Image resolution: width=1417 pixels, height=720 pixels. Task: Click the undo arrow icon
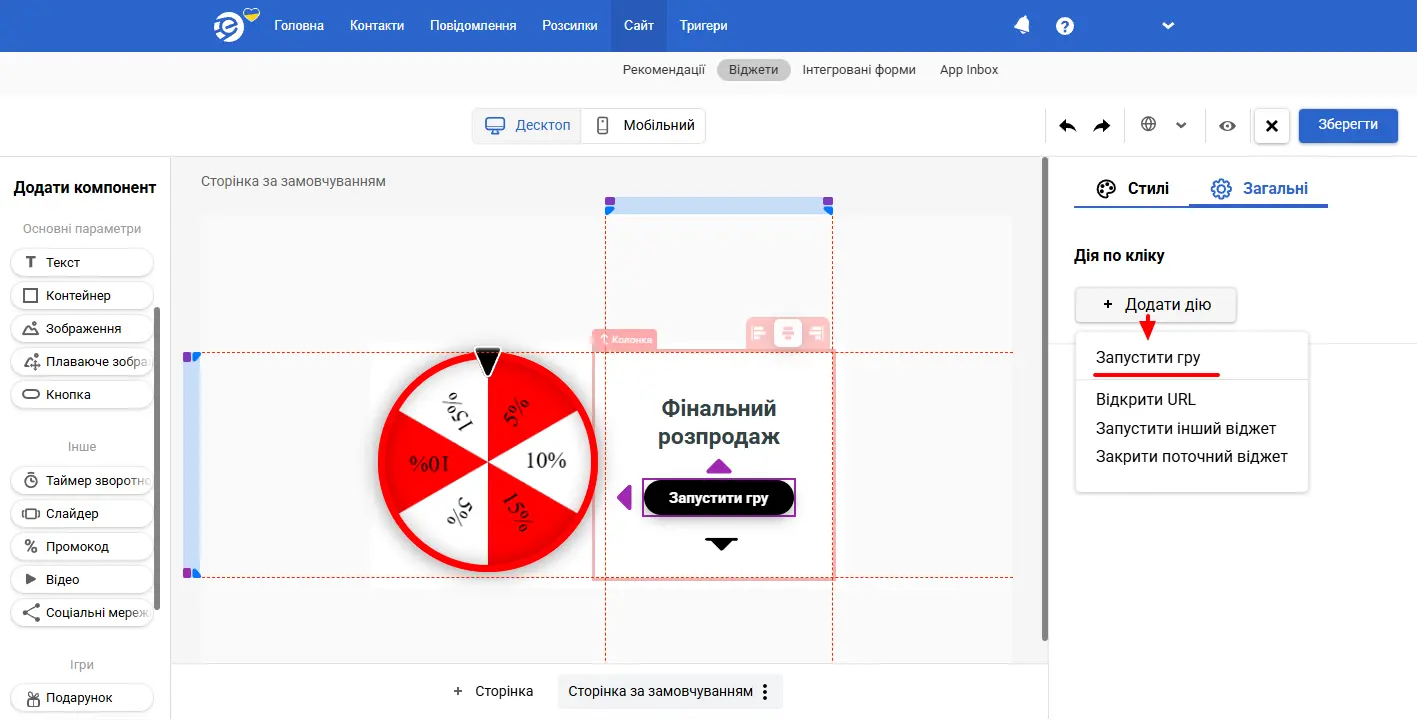point(1066,126)
